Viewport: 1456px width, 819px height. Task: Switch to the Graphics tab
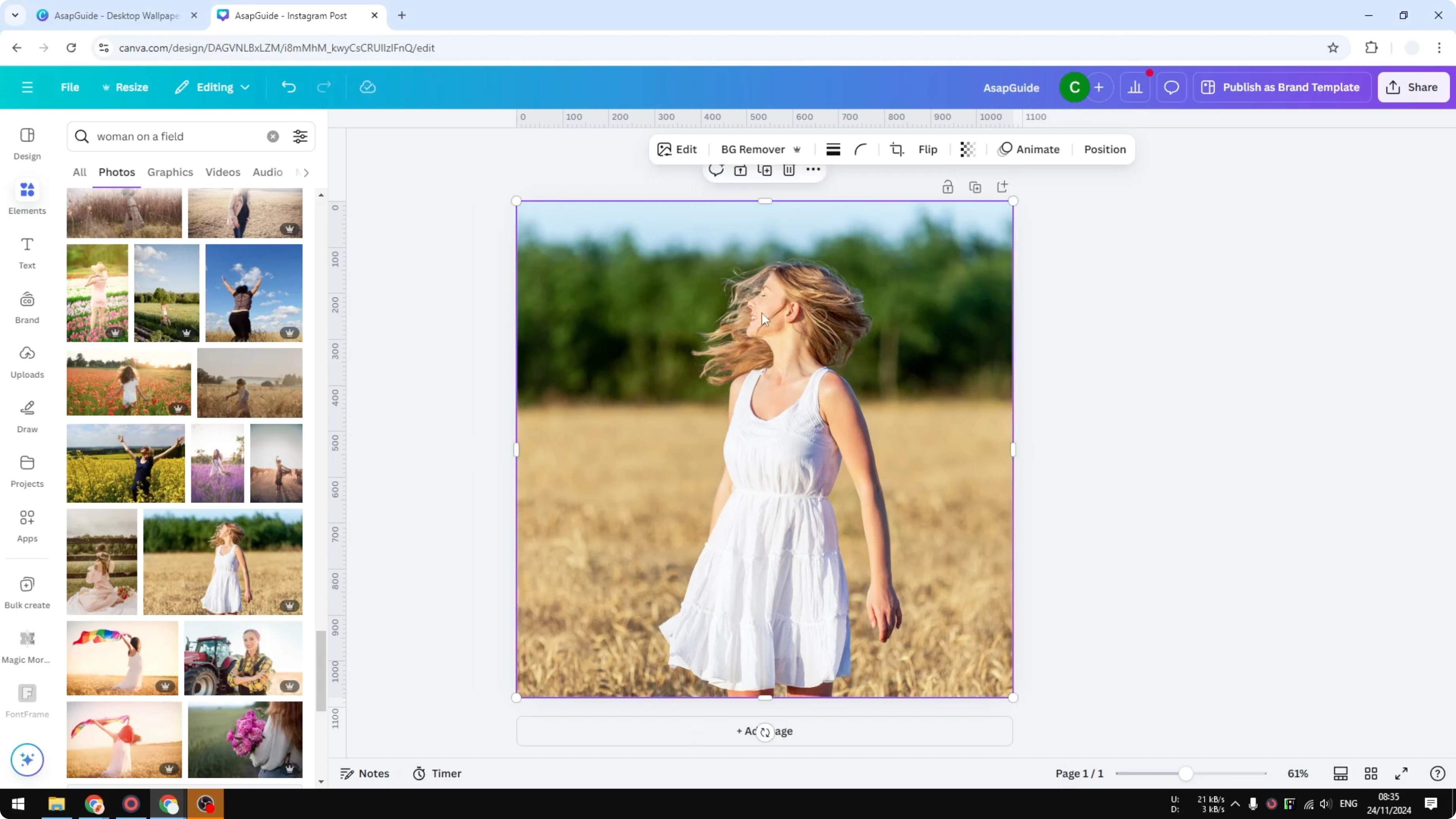pos(170,172)
